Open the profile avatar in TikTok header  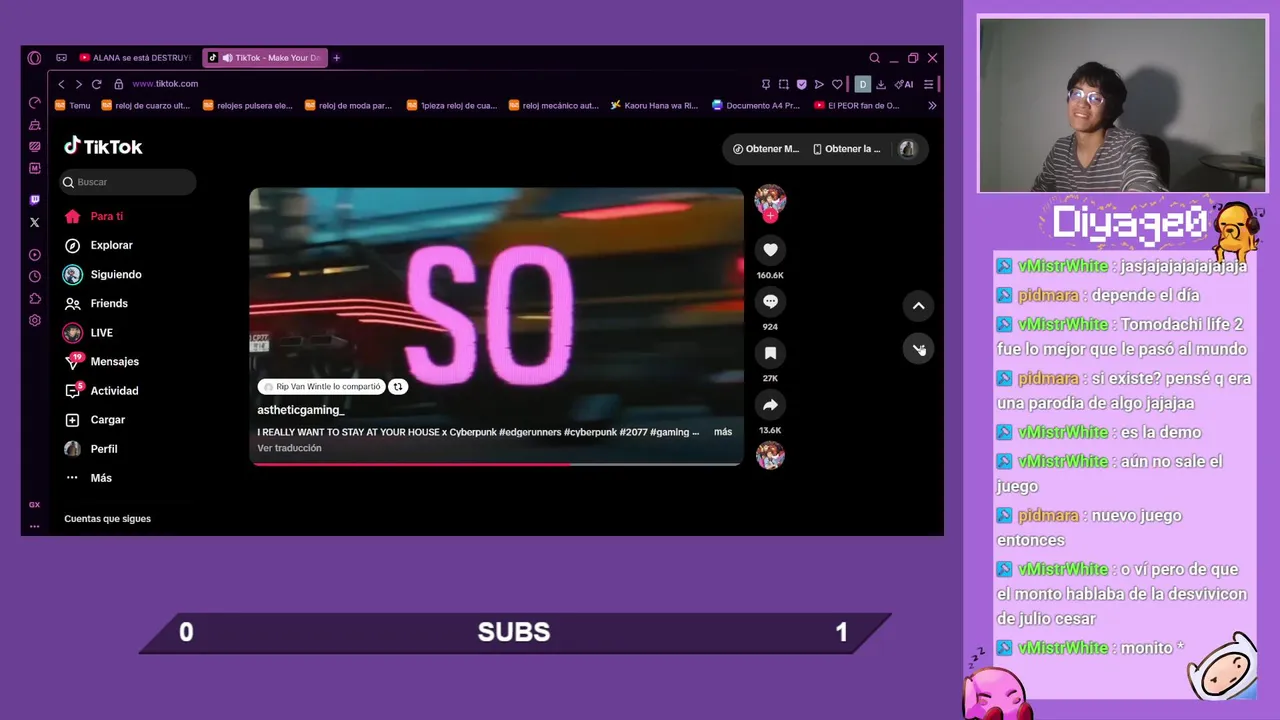tap(907, 149)
